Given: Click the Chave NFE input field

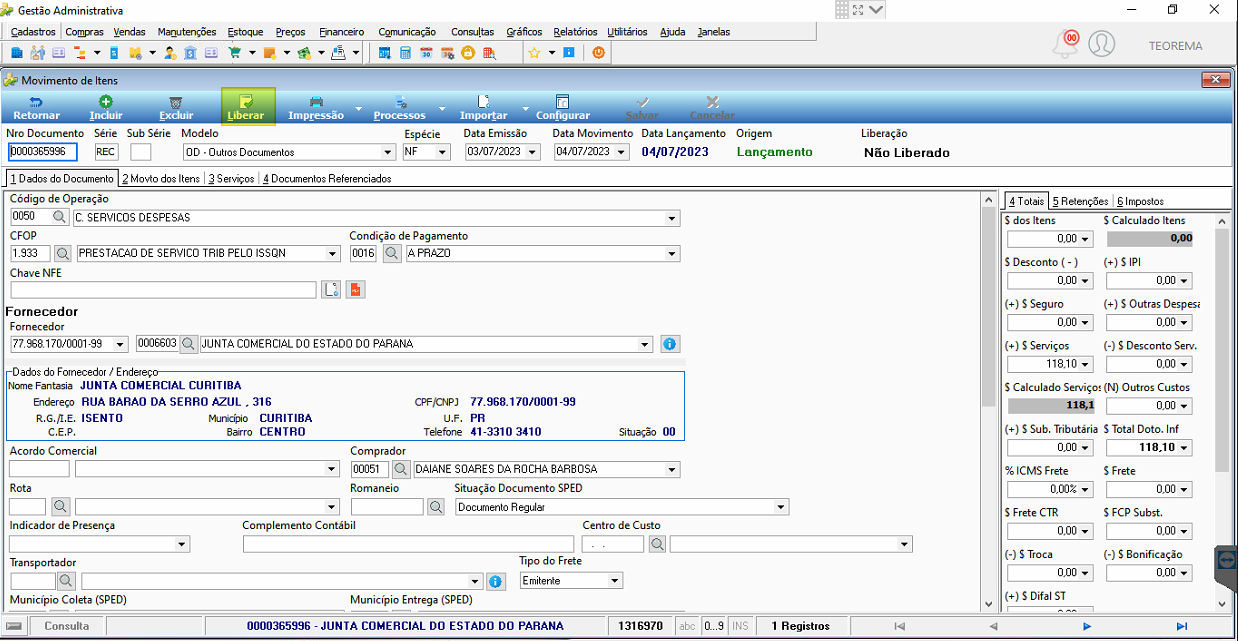Looking at the screenshot, I should point(163,290).
